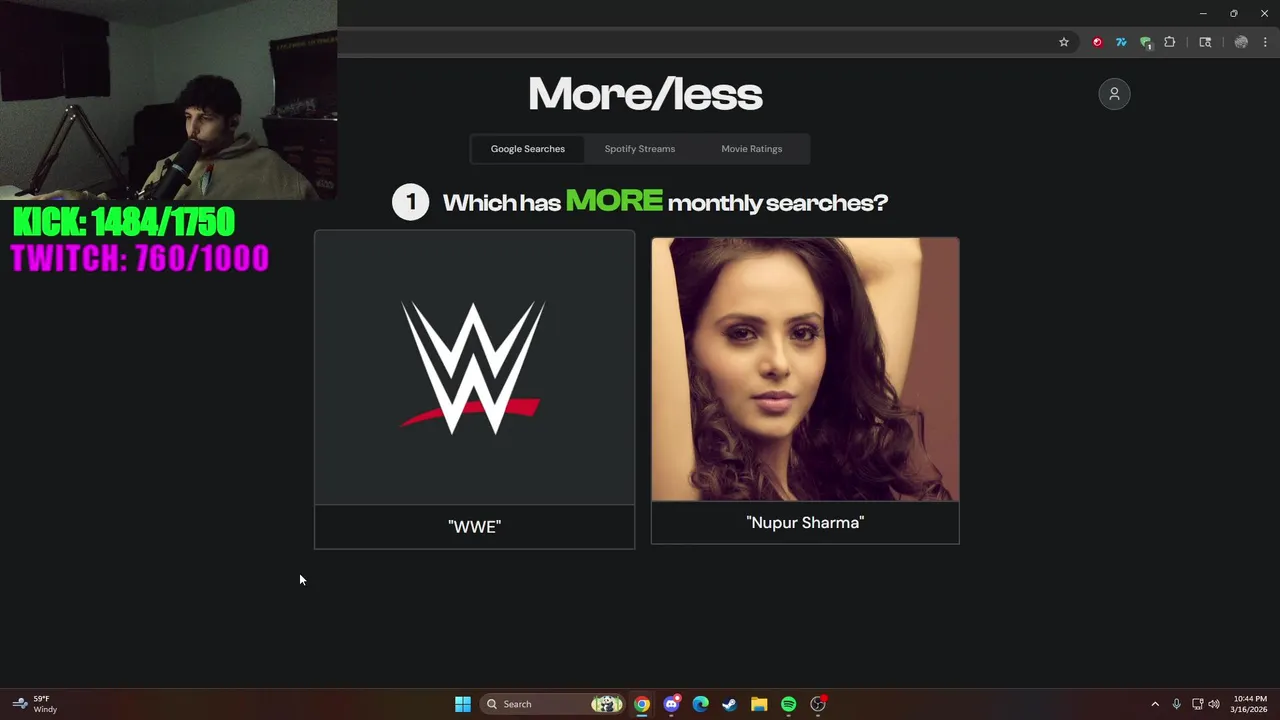Open the red circular browser extension
This screenshot has width=1280, height=720.
point(1097,42)
